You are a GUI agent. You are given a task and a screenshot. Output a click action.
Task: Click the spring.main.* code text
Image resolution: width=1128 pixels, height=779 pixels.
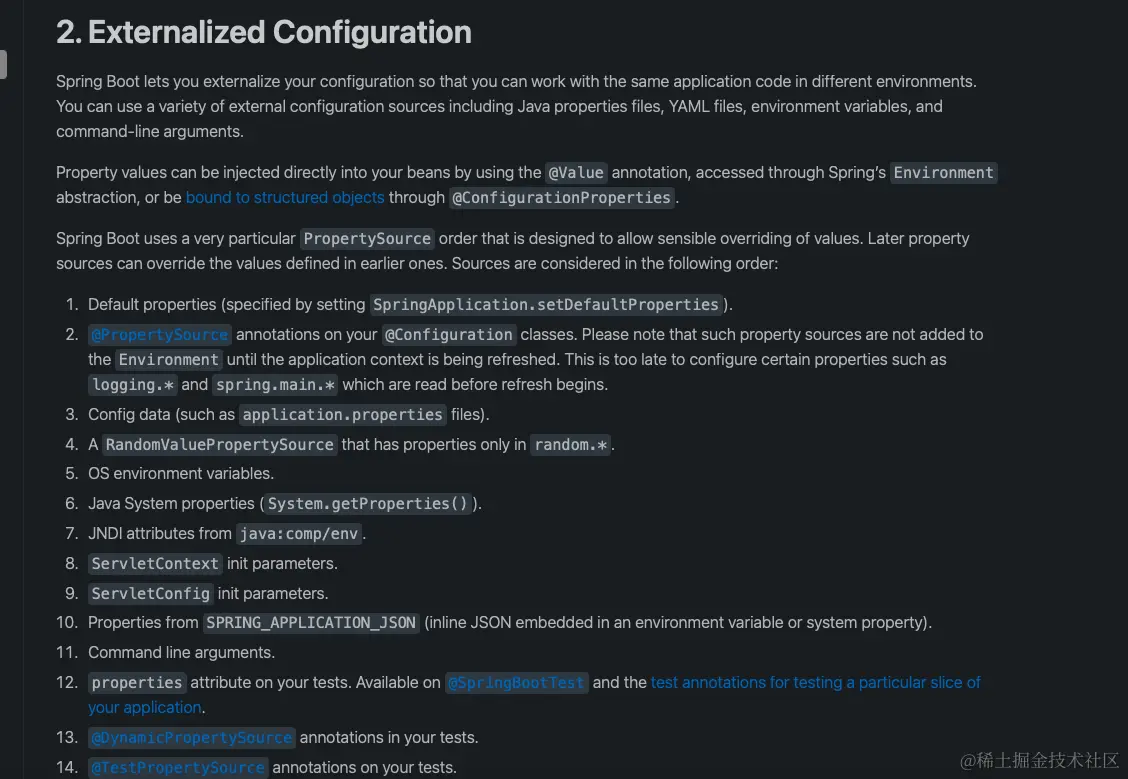pyautogui.click(x=275, y=385)
